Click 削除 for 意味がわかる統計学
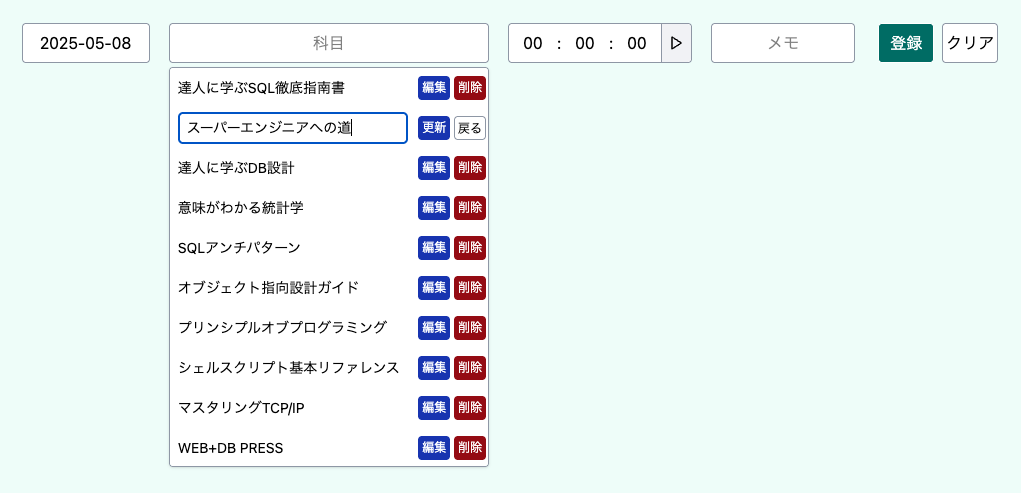The image size is (1021, 493). click(470, 208)
